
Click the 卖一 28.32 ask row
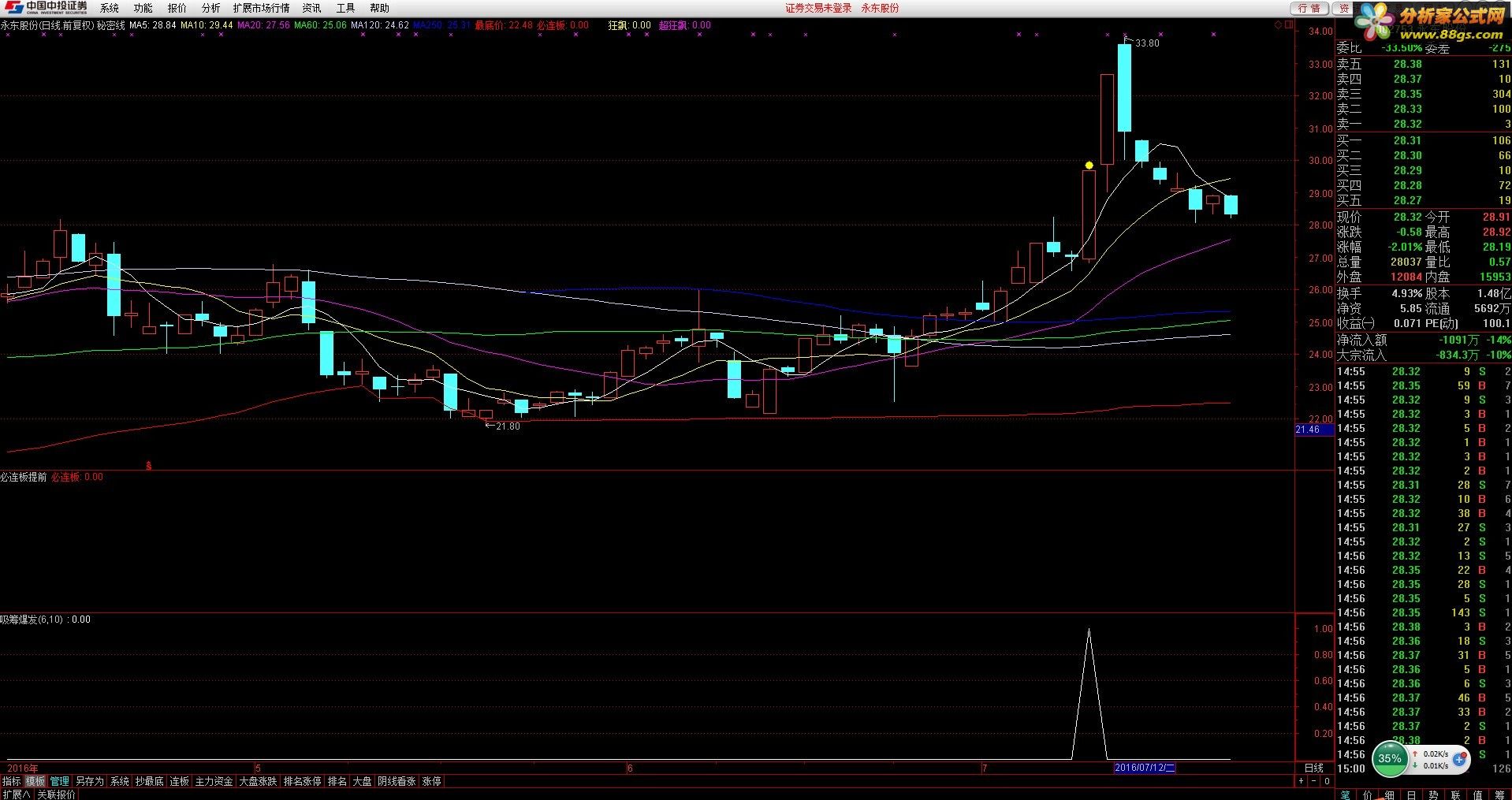point(1424,124)
